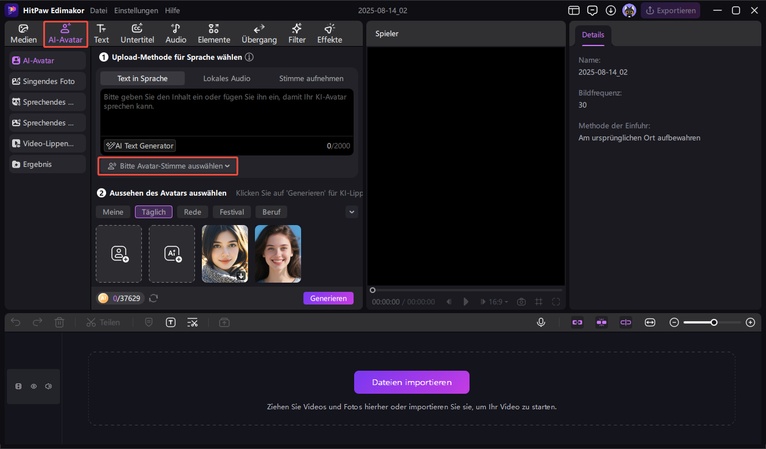Select the first Sprechendes sidebar entry

pos(47,102)
